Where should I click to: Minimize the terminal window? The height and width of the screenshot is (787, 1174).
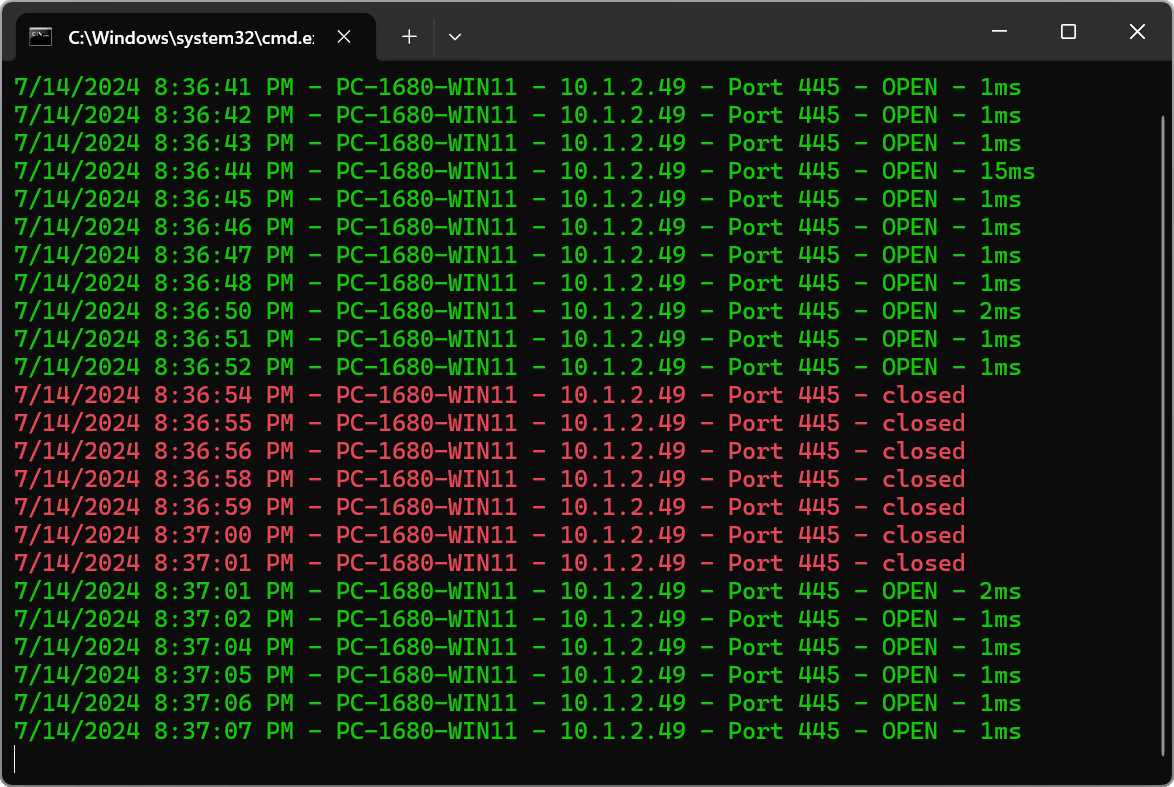[x=998, y=32]
